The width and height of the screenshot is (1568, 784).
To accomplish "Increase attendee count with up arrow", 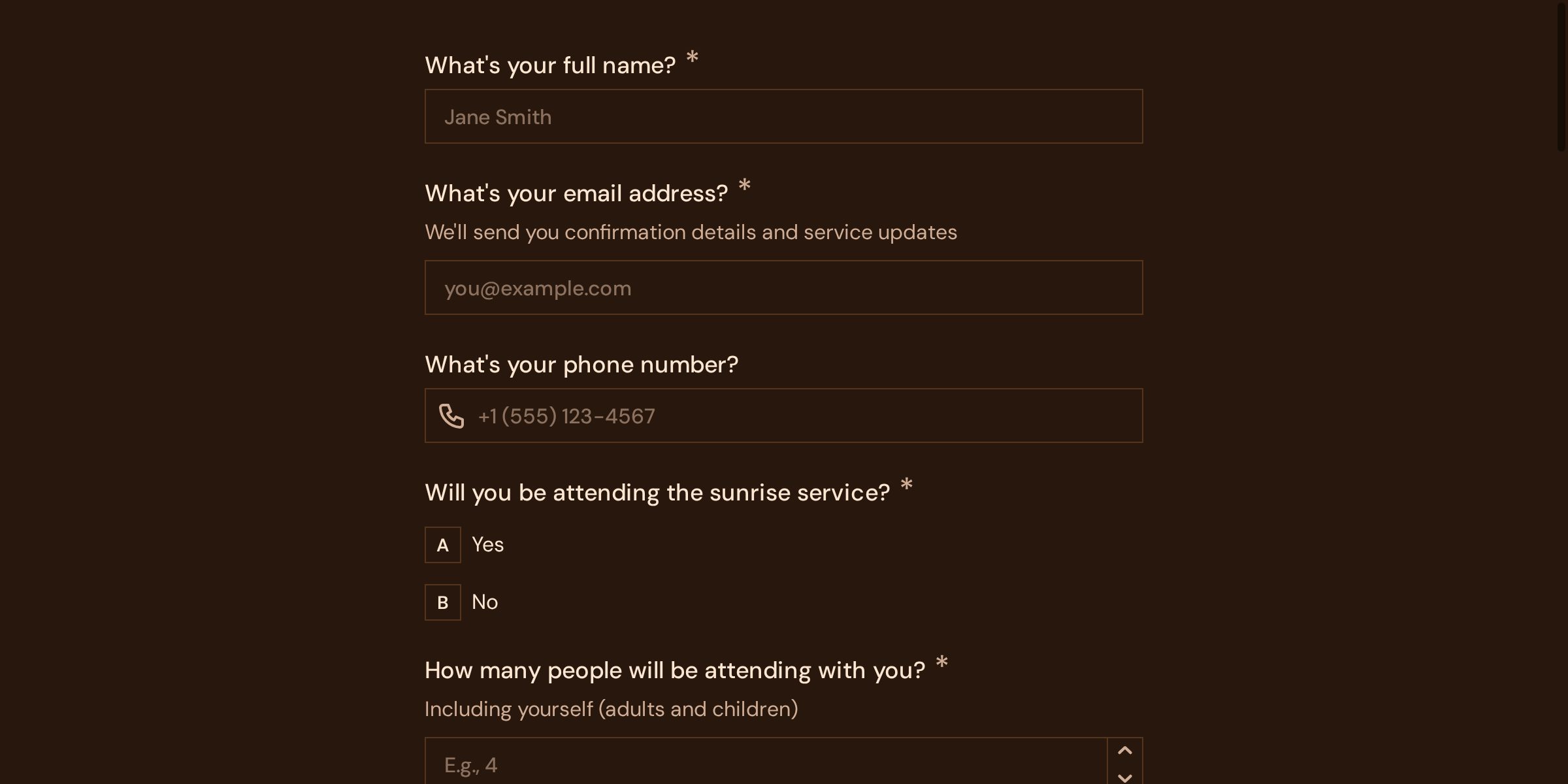I will 1124,751.
